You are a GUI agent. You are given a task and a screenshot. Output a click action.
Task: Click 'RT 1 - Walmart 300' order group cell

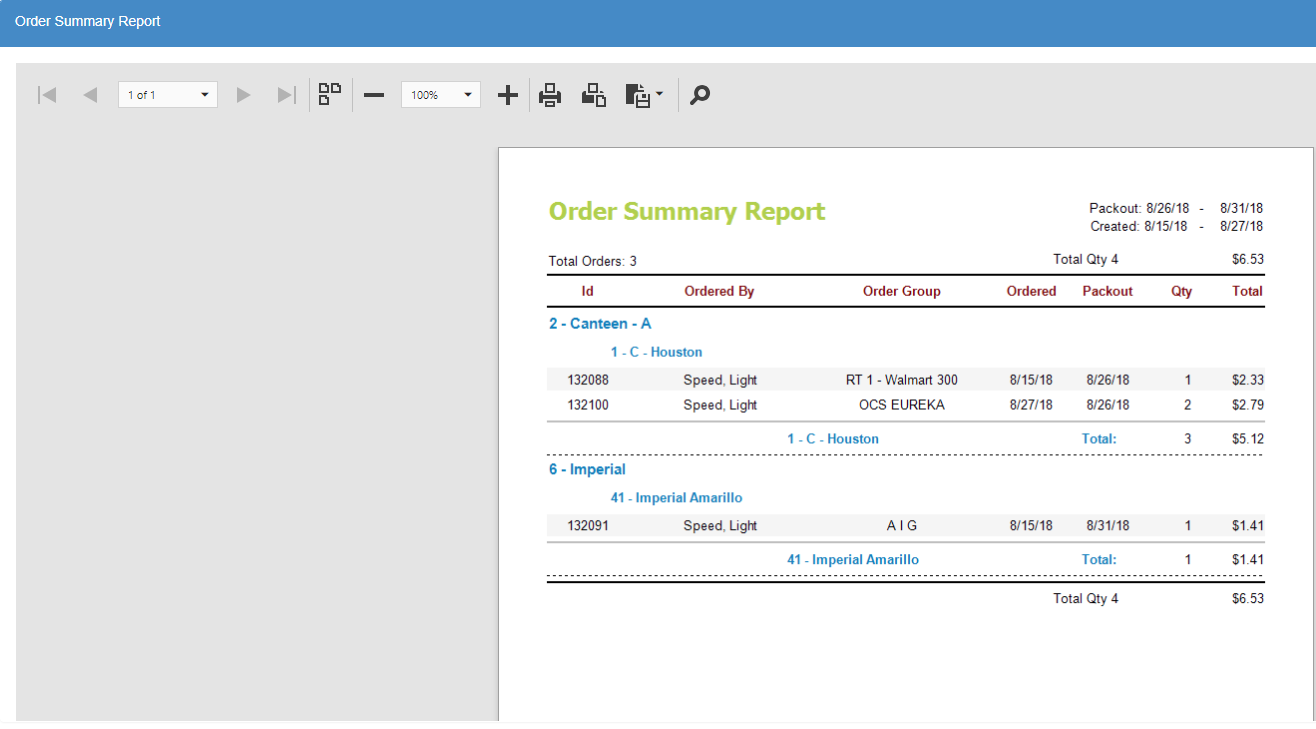pos(902,380)
